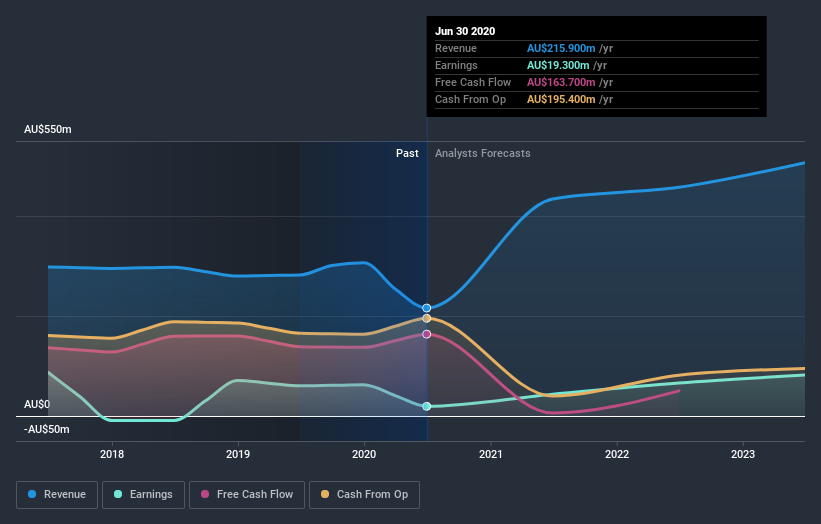Click the 2022 x-axis label
Screen dimensions: 821x524
pyautogui.click(x=617, y=454)
